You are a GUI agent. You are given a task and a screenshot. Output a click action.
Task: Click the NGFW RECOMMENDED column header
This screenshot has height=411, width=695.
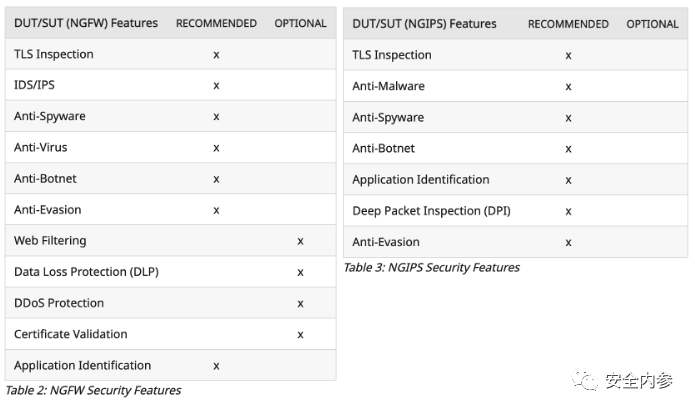pyautogui.click(x=216, y=23)
